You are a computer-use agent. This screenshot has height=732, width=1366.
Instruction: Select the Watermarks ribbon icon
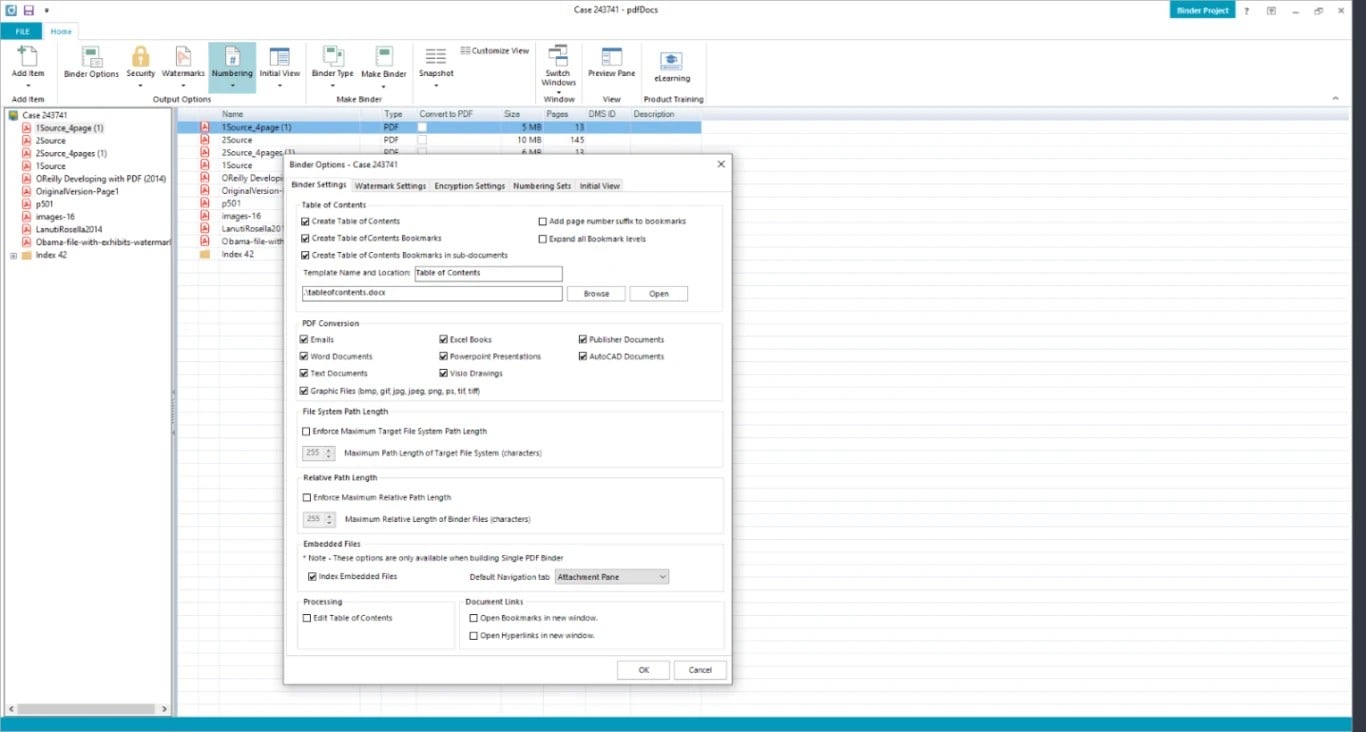pos(183,56)
